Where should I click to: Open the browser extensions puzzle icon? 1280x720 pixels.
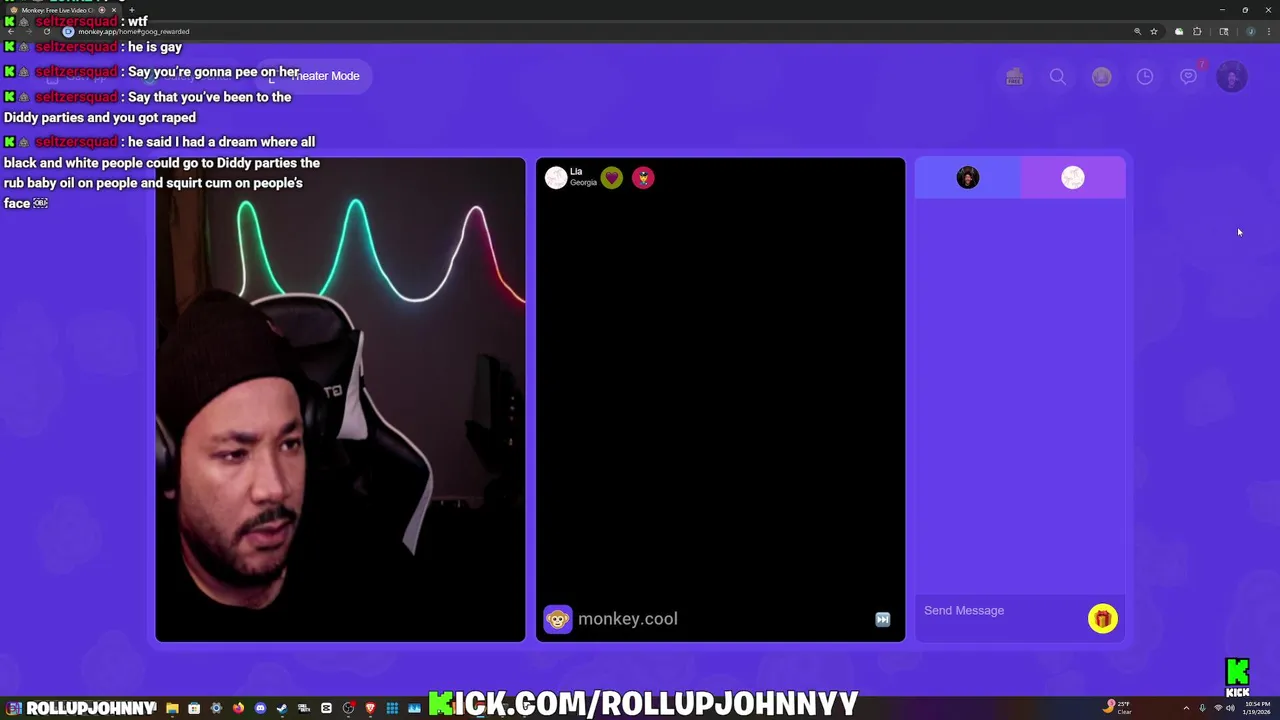(1197, 31)
